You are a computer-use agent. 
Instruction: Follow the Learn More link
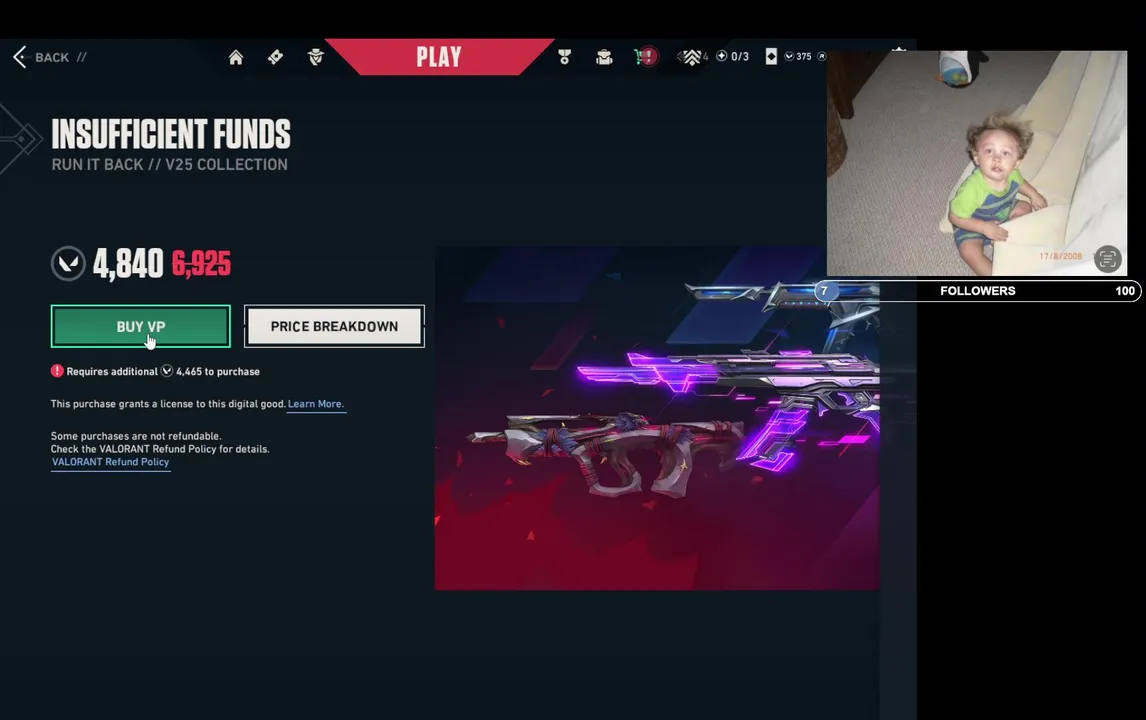click(315, 403)
